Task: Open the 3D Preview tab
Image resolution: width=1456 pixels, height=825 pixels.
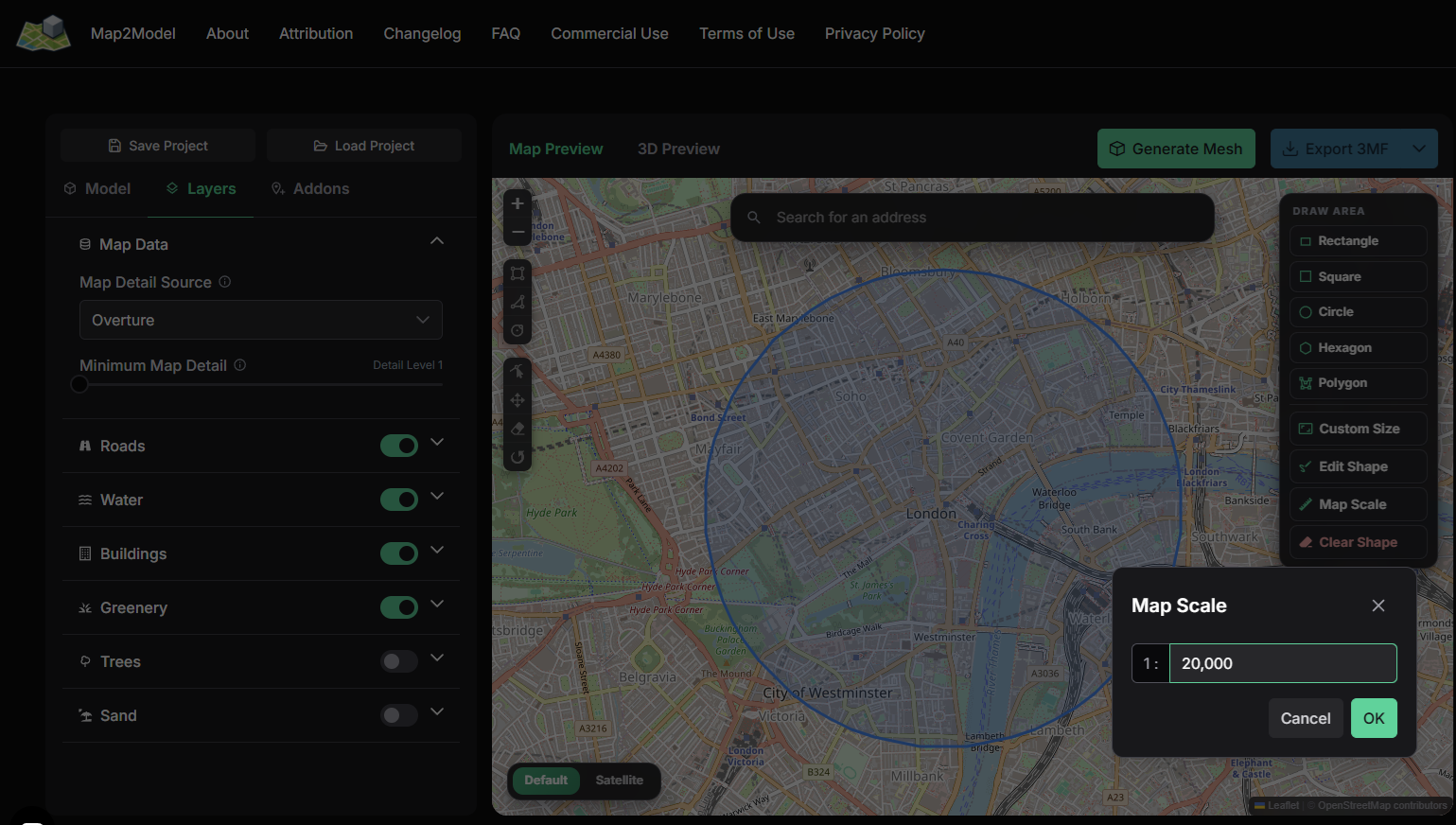Action: click(x=678, y=149)
